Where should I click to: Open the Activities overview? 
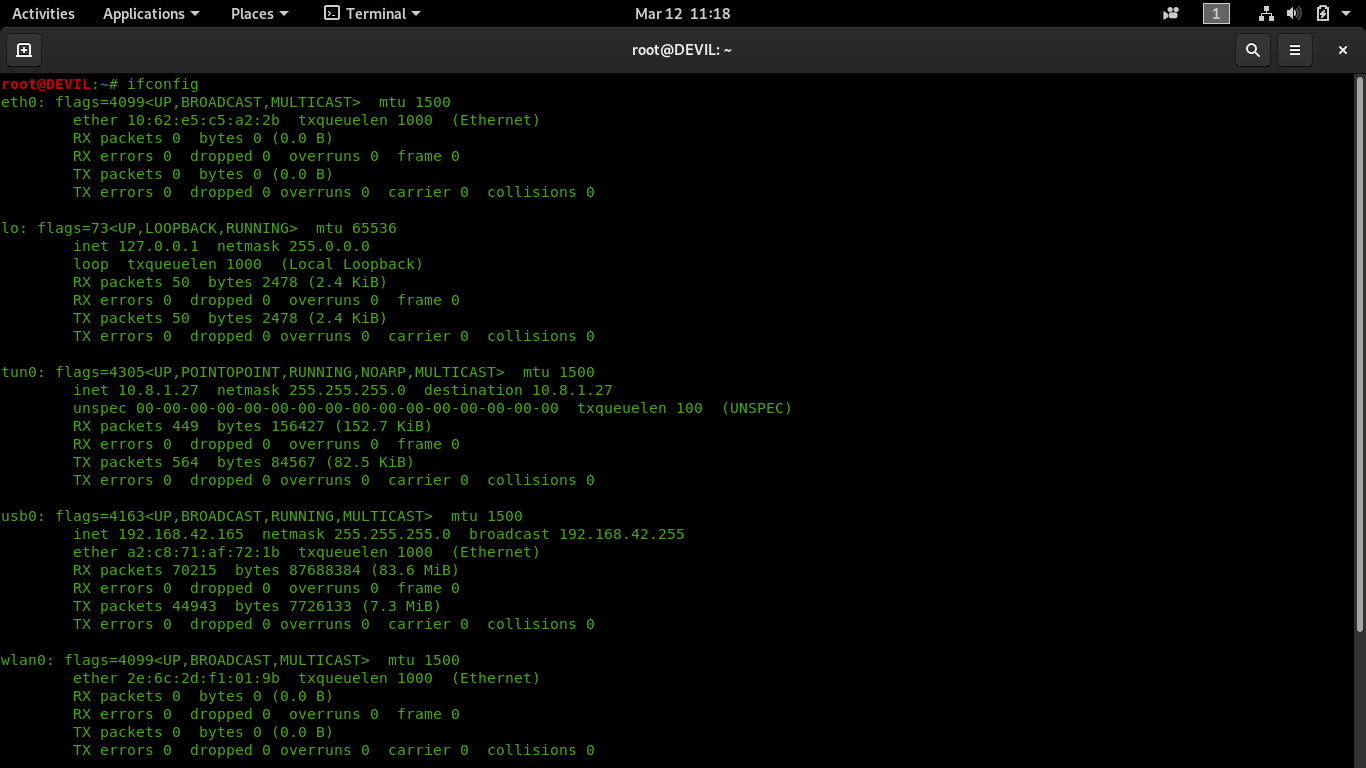43,14
